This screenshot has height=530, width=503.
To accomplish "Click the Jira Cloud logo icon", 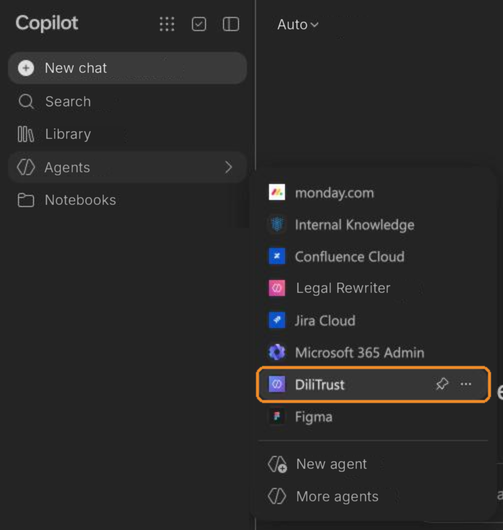I will [277, 320].
